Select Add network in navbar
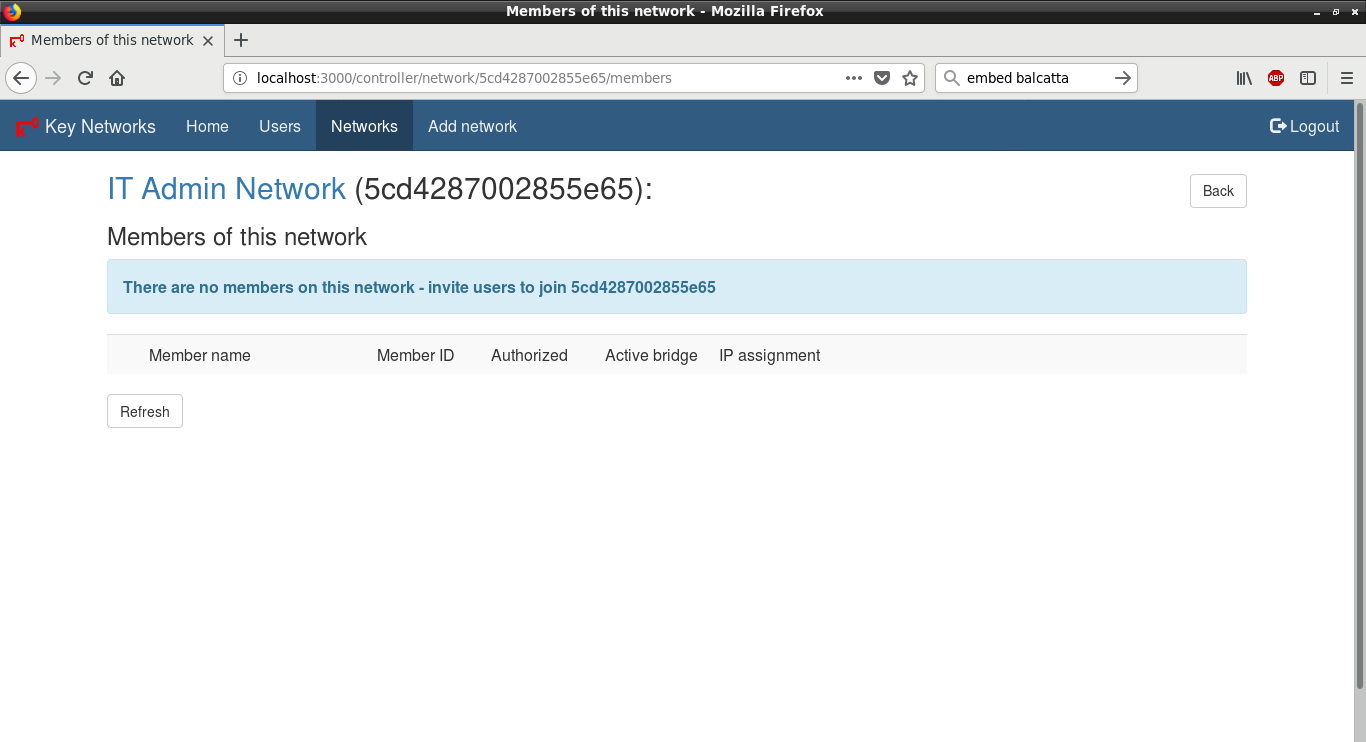 pyautogui.click(x=472, y=127)
